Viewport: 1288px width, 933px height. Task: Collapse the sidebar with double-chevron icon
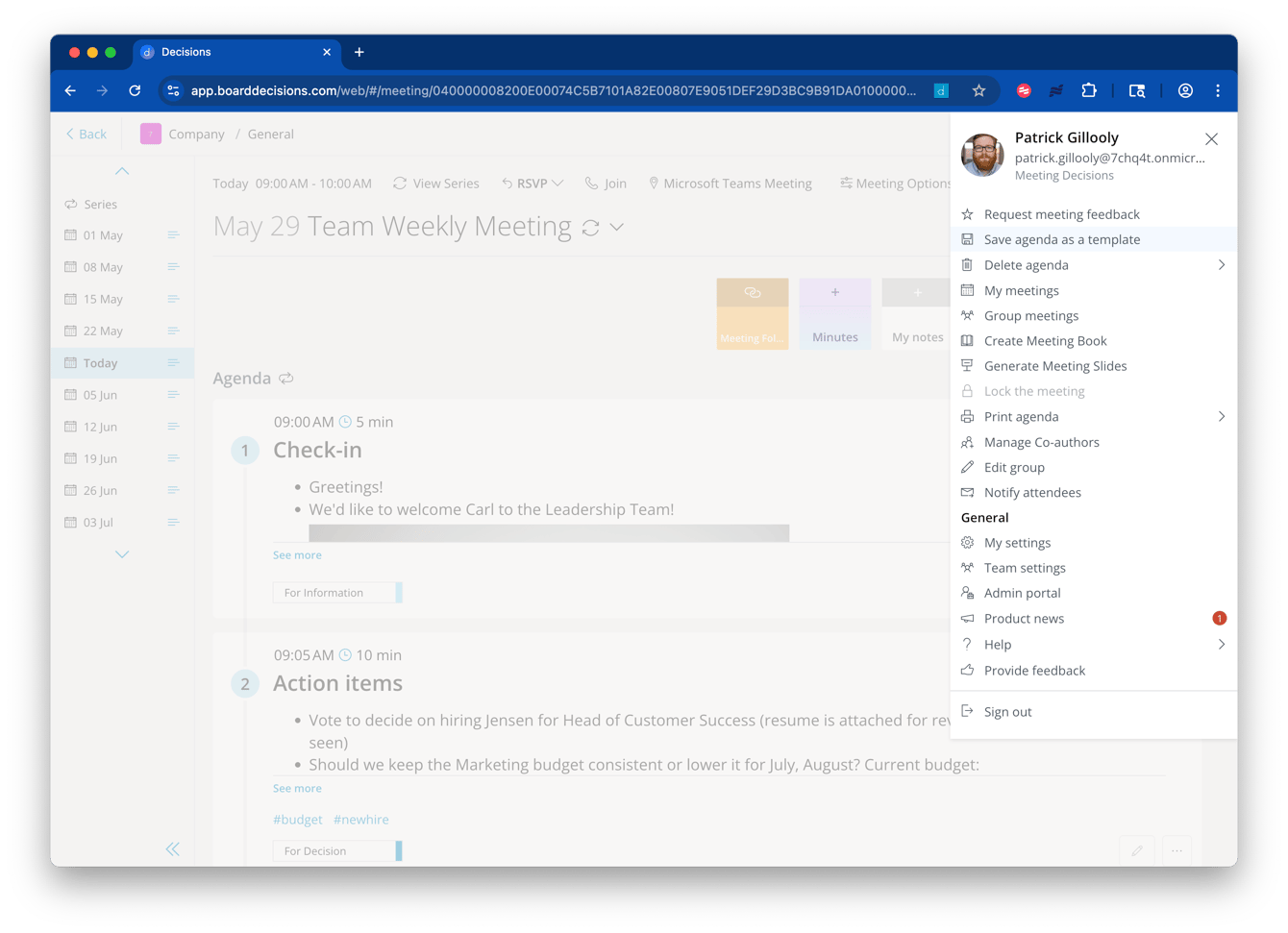tap(173, 849)
